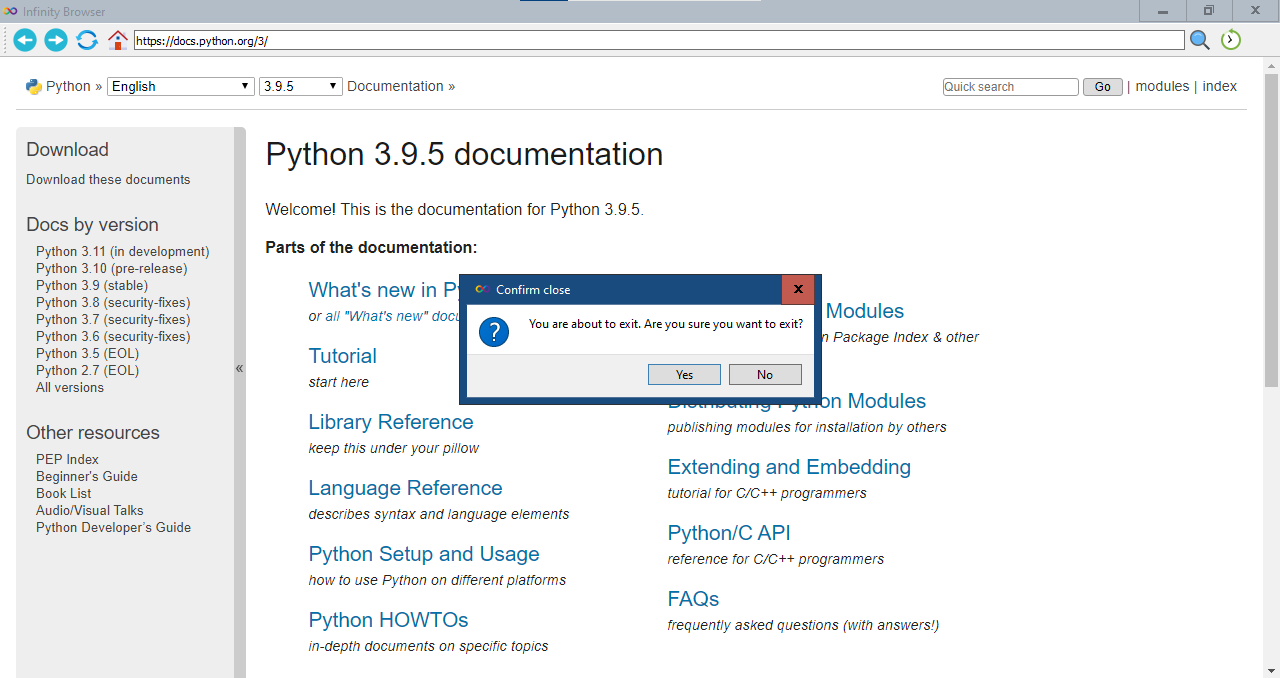
Task: Open the index link in header
Action: pos(1219,86)
